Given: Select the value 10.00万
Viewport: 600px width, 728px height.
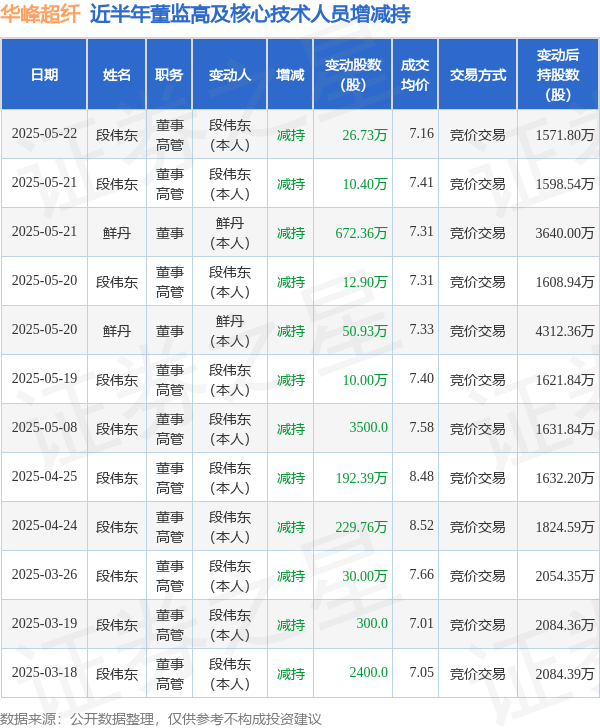Looking at the screenshot, I should 365,380.
